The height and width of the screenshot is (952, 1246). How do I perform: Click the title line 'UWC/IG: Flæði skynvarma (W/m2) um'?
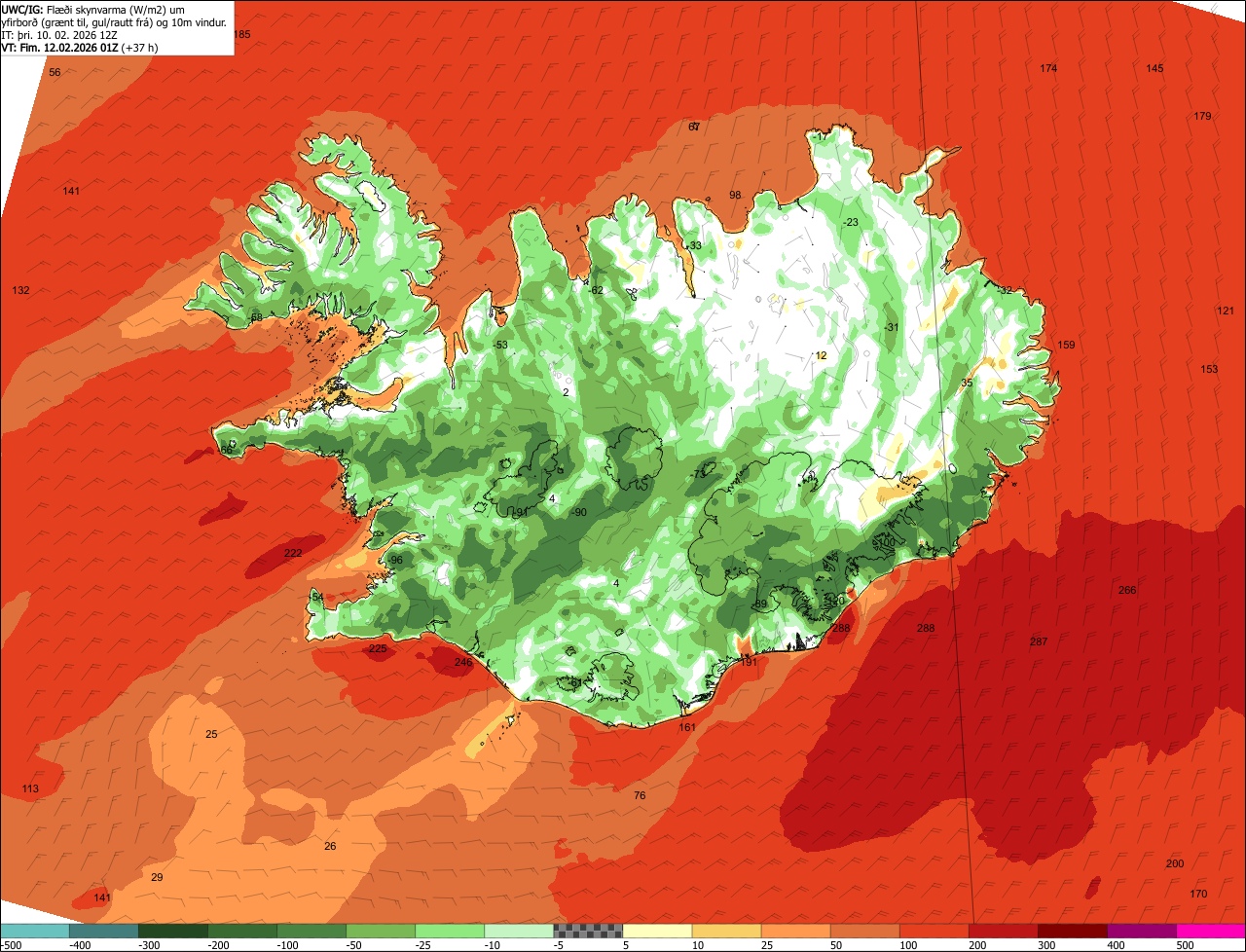[x=93, y=10]
